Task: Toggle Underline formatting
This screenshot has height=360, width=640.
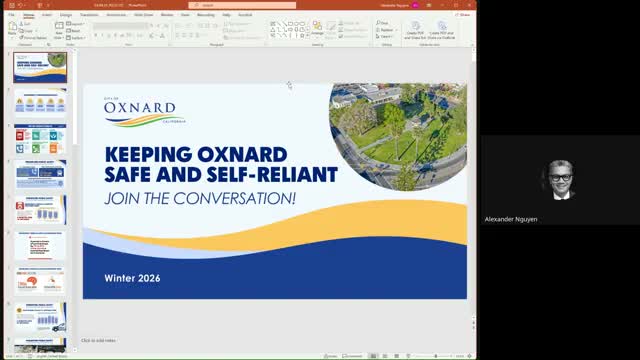Action: [109, 36]
